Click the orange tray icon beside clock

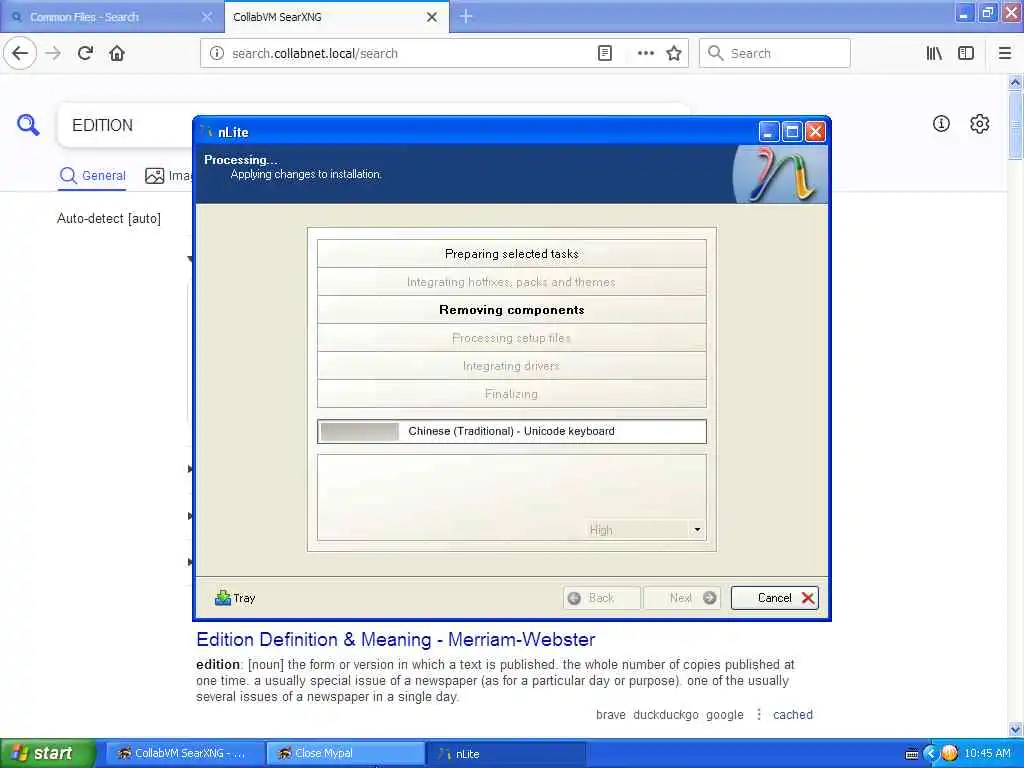tap(950, 754)
